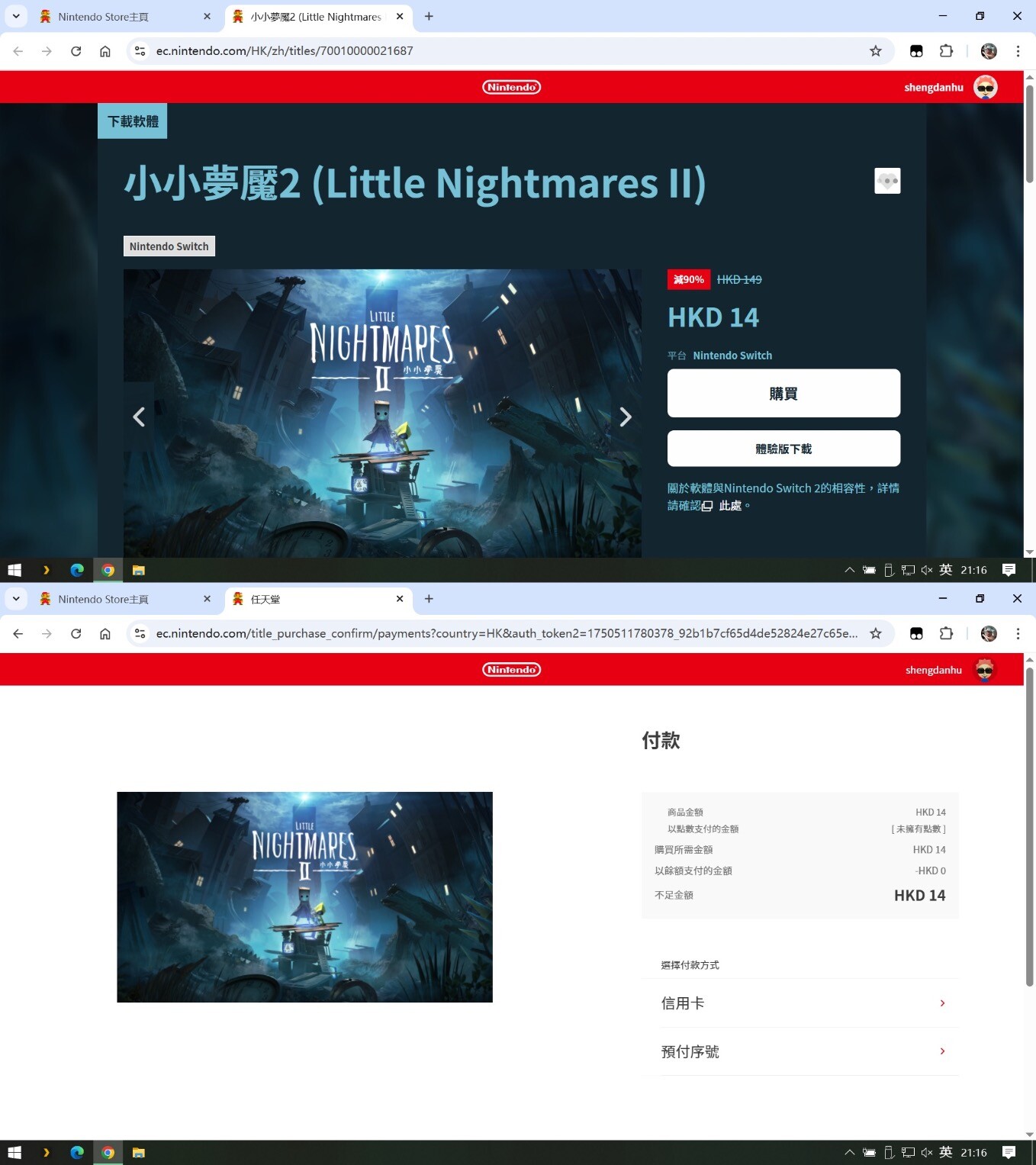Click the Nintendo Switch platform tag above the image
The width and height of the screenshot is (1036, 1165).
point(169,246)
